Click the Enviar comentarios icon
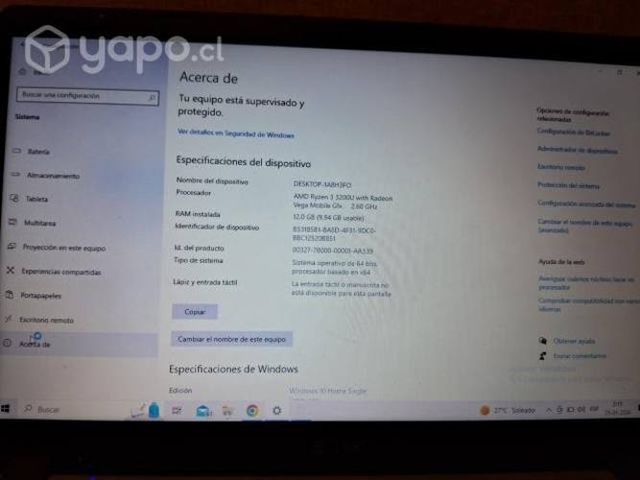This screenshot has height=480, width=640. 543,356
